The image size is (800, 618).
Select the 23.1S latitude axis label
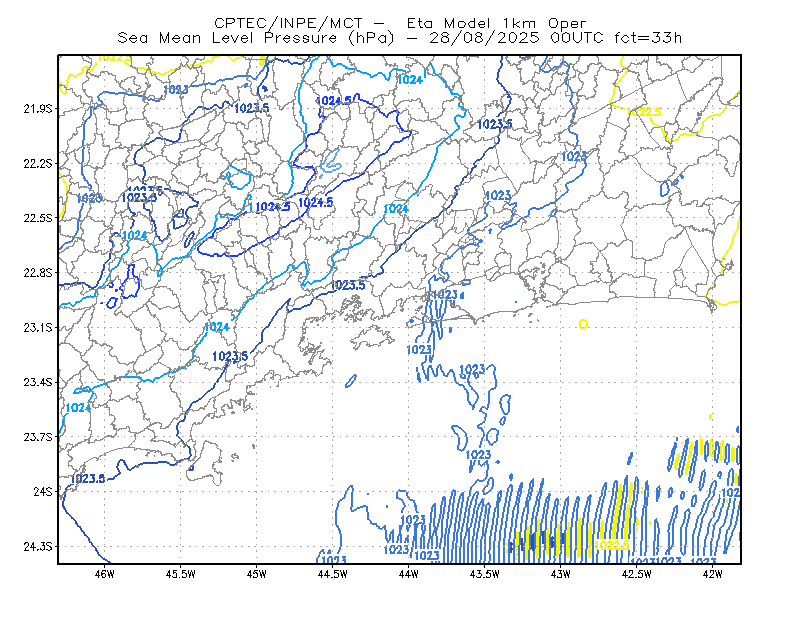point(38,328)
